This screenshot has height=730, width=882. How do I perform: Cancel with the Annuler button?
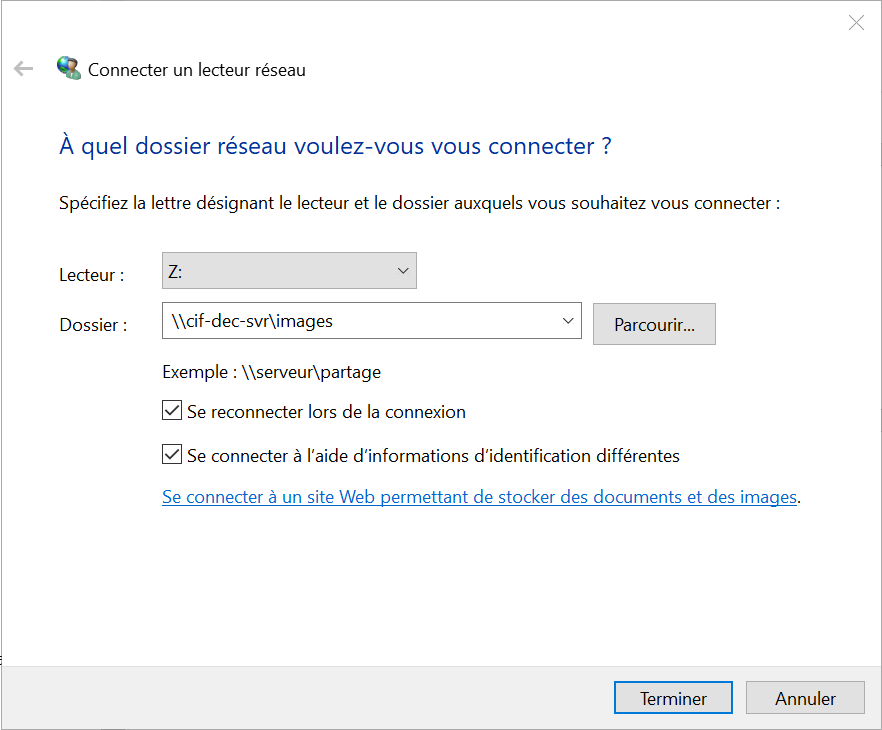[805, 699]
